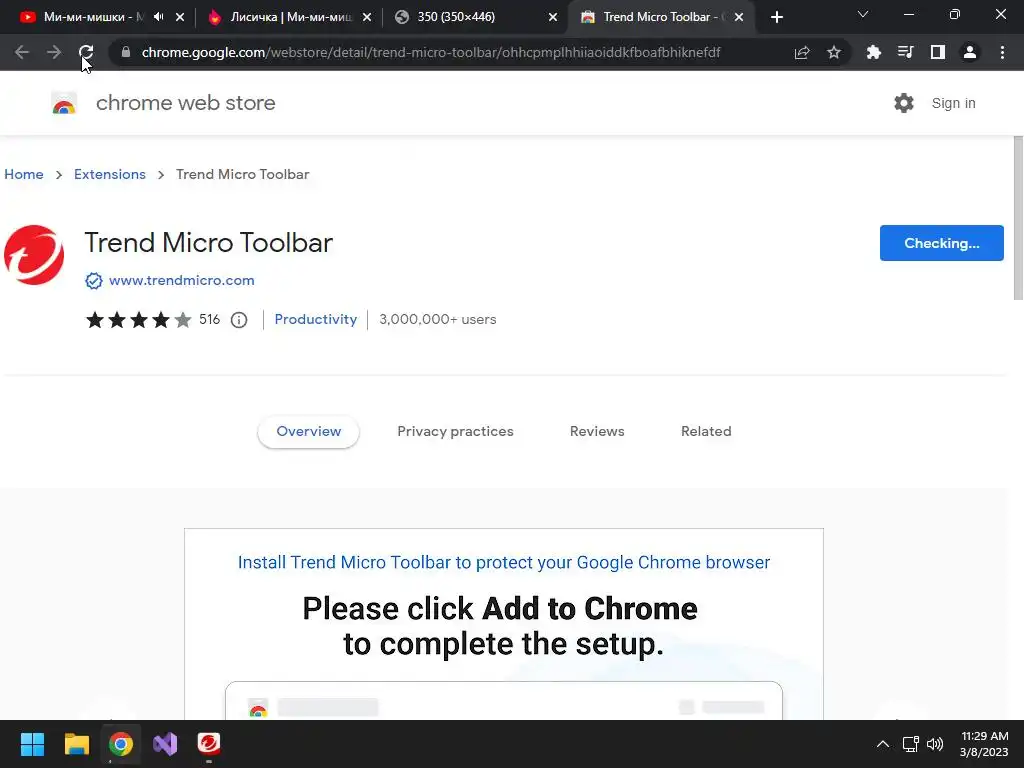The image size is (1024, 768).
Task: Click the star rating of 516 reviews
Action: point(138,319)
